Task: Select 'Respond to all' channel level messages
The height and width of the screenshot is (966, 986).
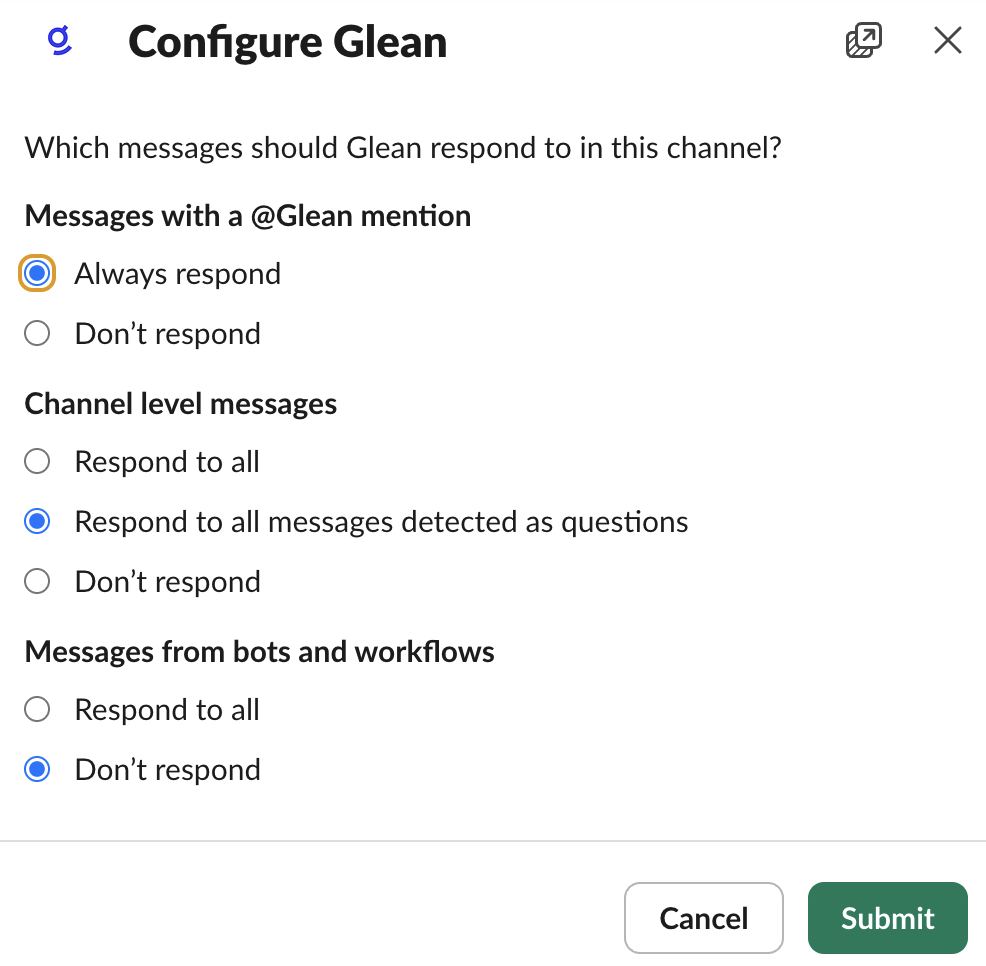Action: coord(36,461)
